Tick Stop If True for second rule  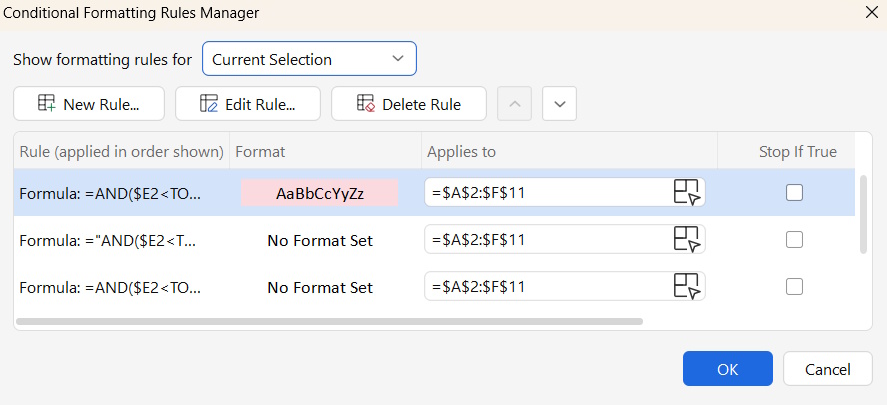tap(794, 240)
